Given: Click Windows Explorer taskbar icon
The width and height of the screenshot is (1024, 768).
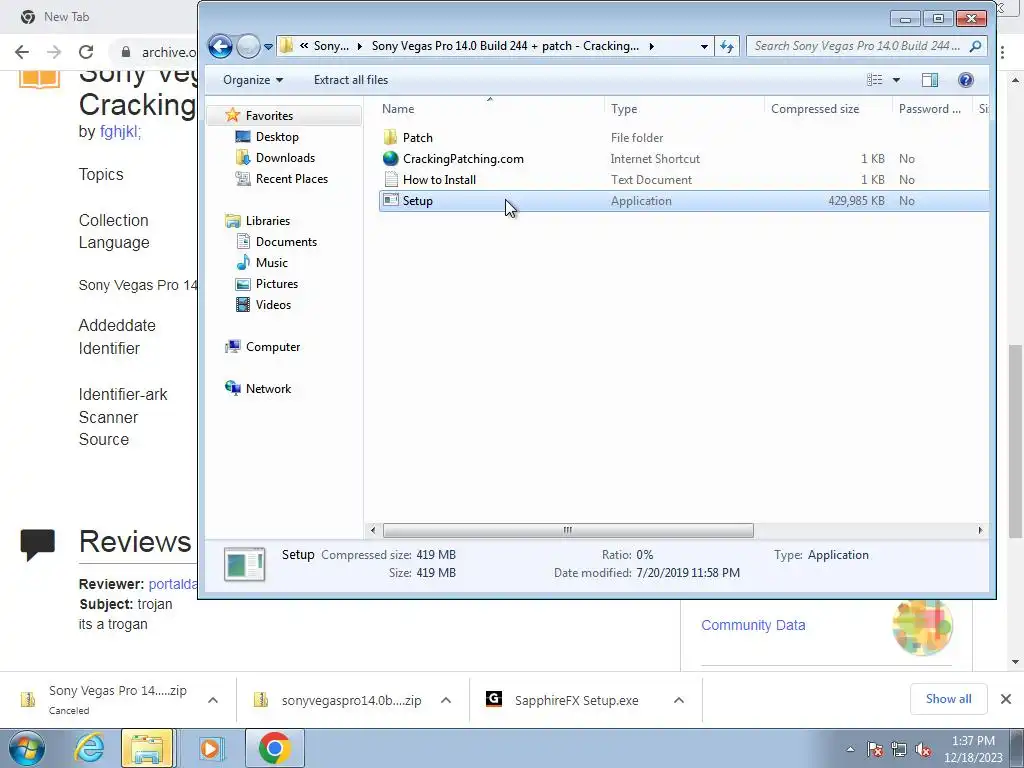Looking at the screenshot, I should point(148,748).
